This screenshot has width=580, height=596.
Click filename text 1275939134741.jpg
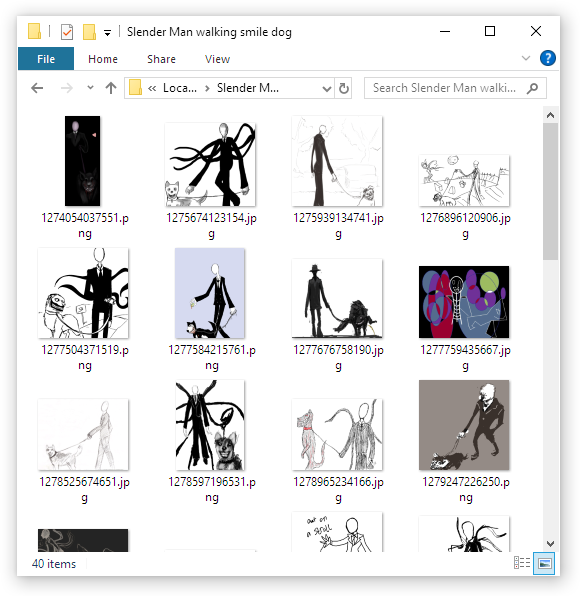[338, 225]
